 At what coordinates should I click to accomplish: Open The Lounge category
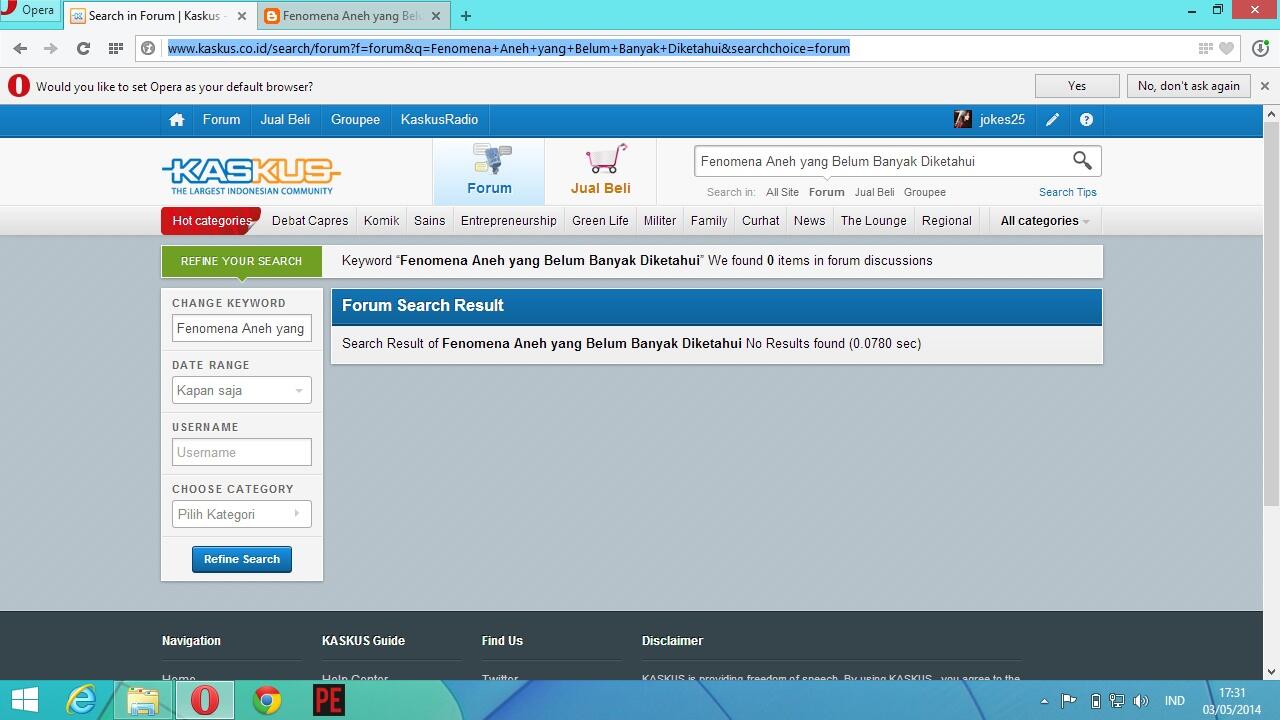[x=873, y=221]
